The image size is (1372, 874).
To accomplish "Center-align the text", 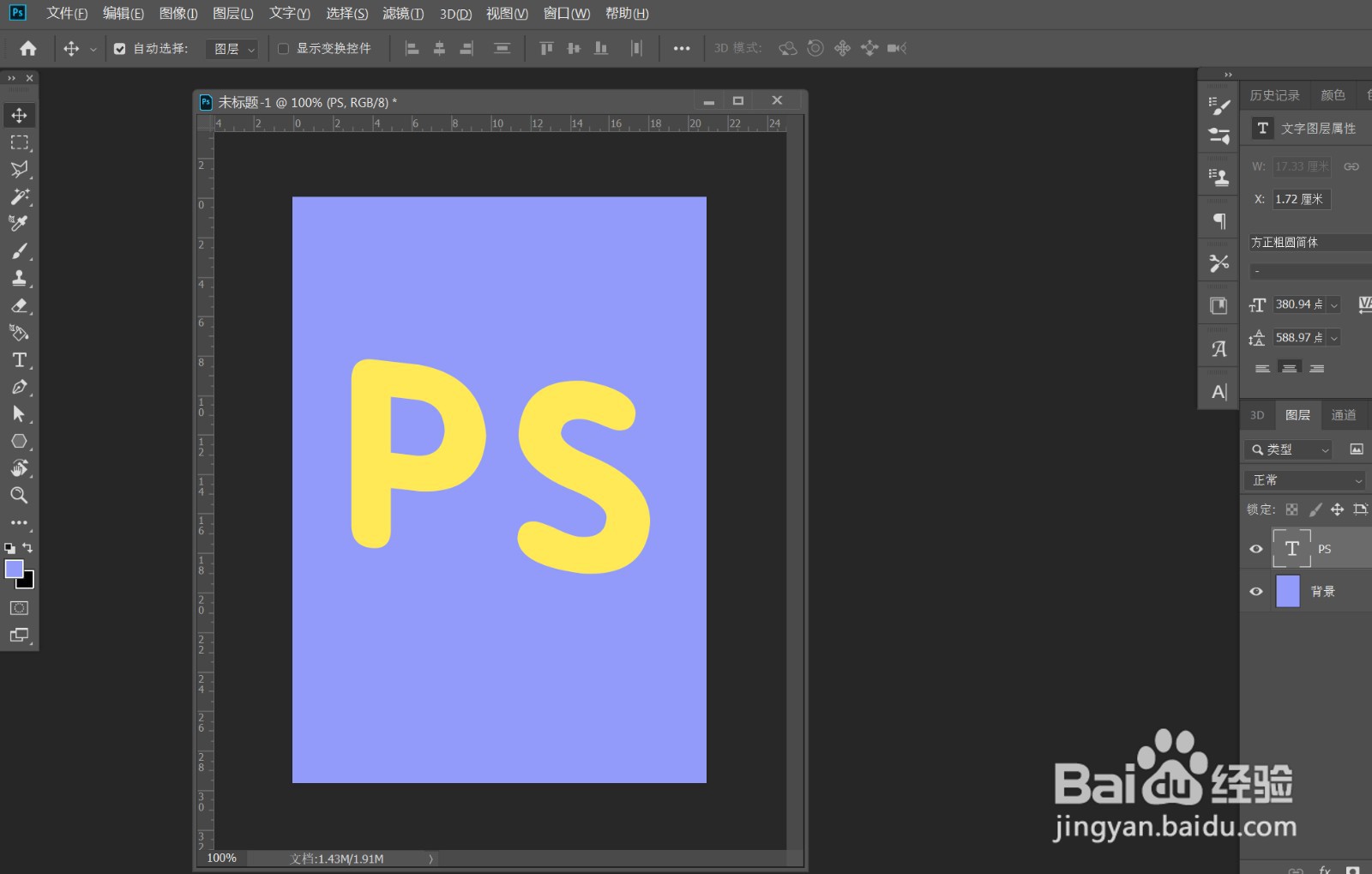I will coord(1289,368).
